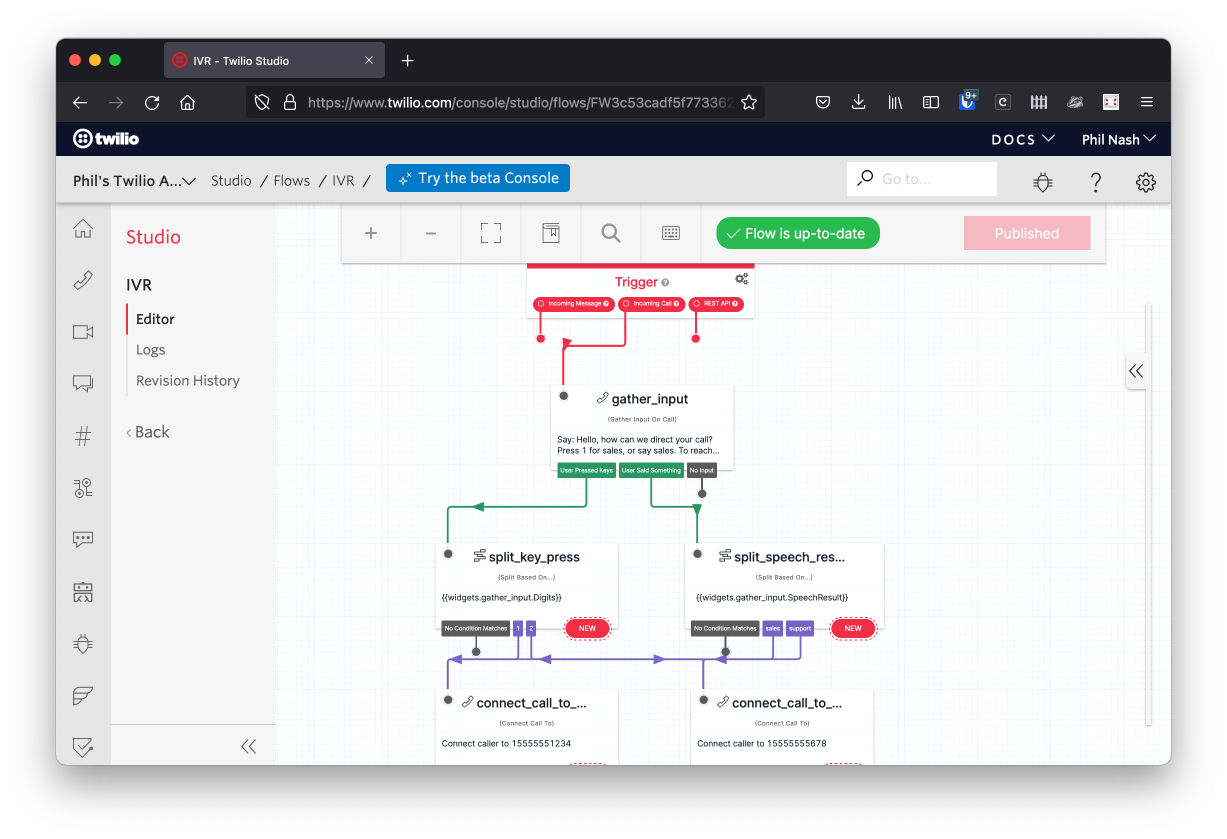Viewport: 1227px width, 839px height.
Task: Open console settings gear icon
Action: click(1146, 182)
